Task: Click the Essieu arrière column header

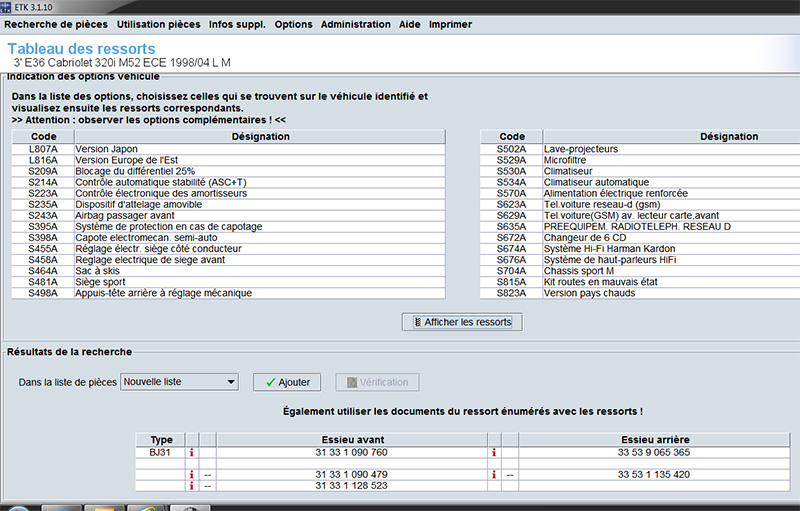Action: [x=655, y=440]
